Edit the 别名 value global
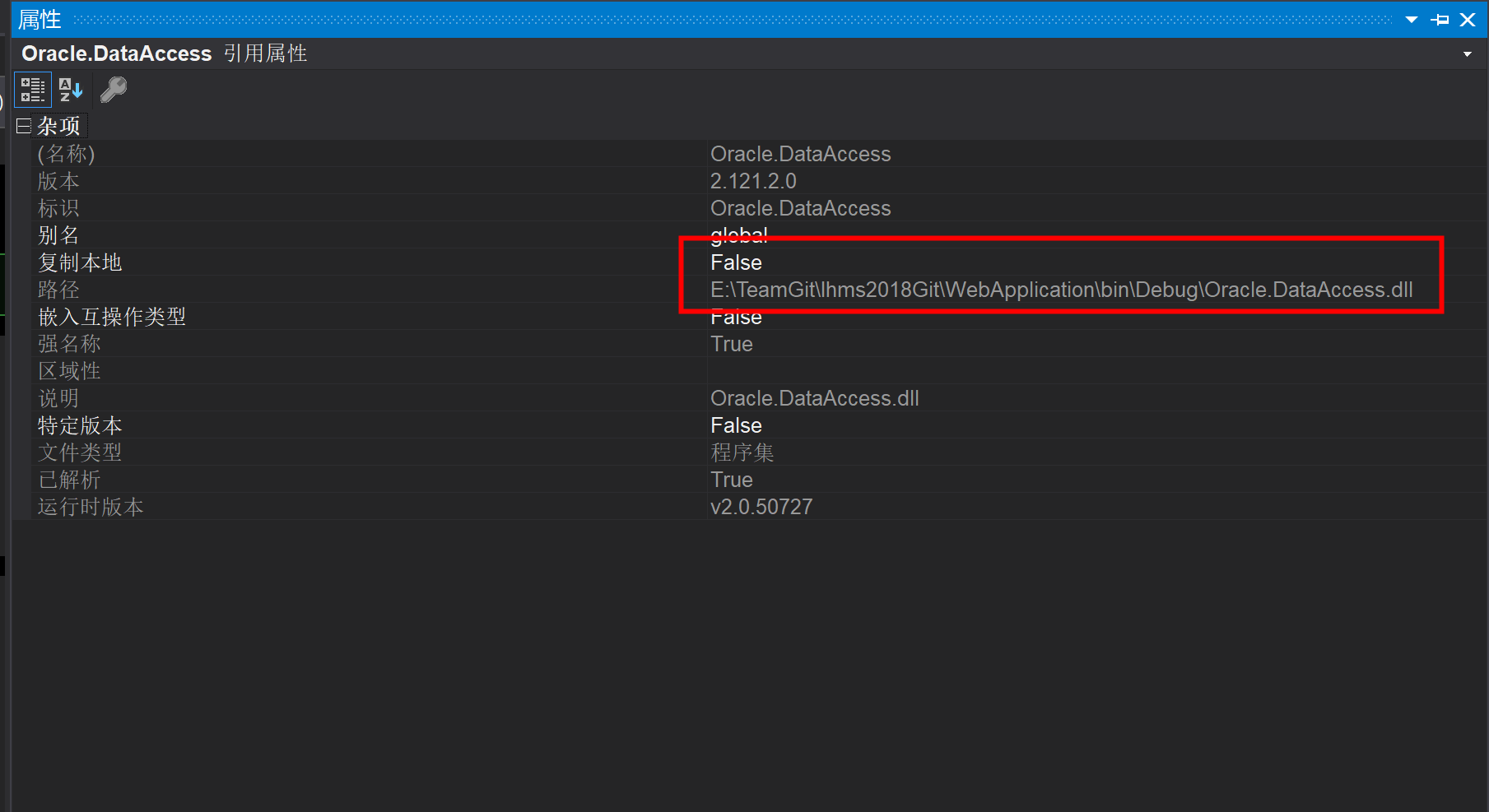Screen dimensions: 1489x812 tap(739, 235)
